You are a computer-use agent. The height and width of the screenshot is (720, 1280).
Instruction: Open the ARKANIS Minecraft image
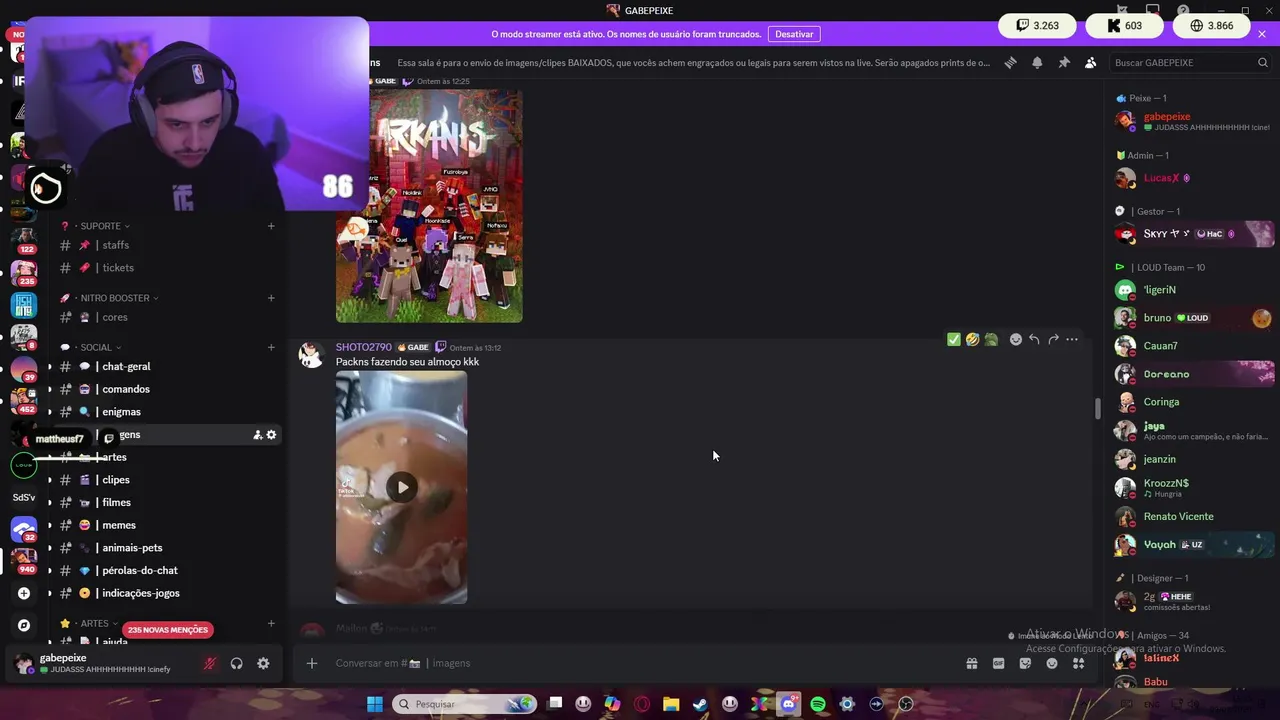point(429,206)
